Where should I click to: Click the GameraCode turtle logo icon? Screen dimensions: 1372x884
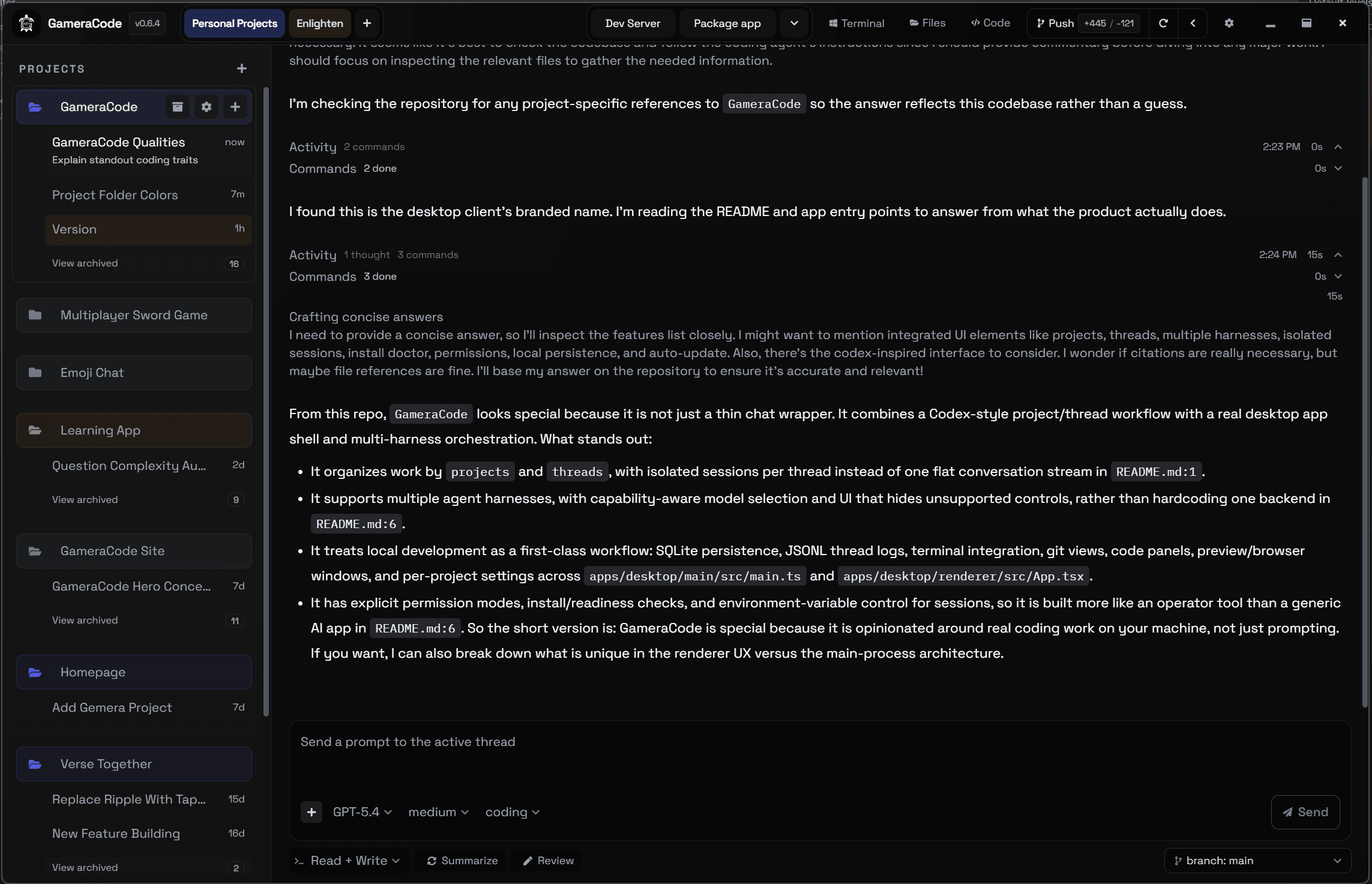(26, 23)
